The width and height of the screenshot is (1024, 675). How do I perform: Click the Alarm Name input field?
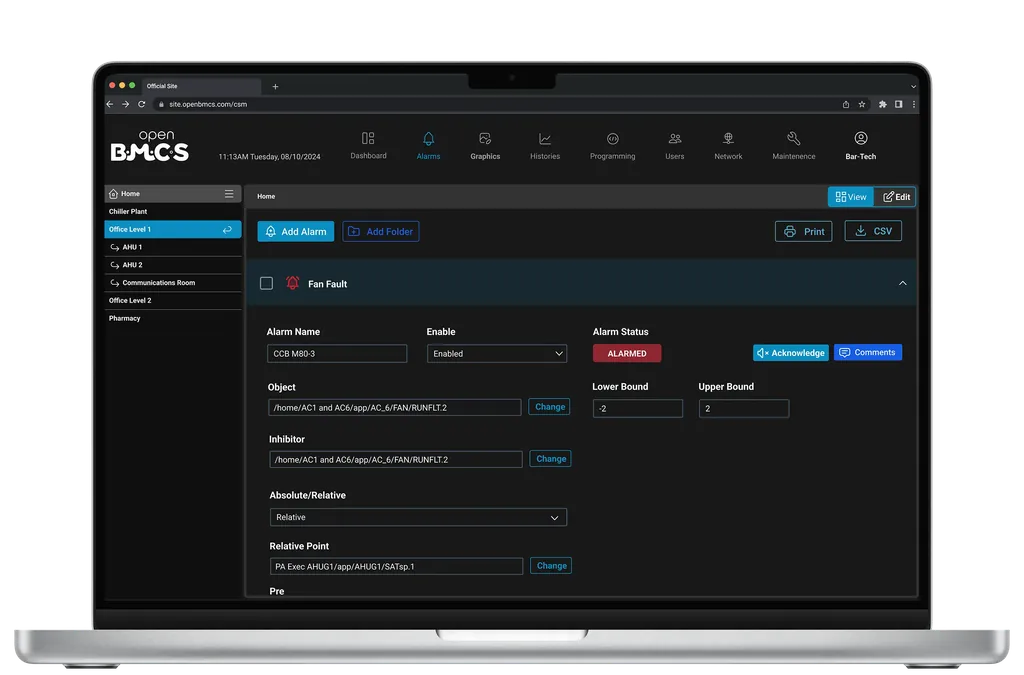point(337,354)
